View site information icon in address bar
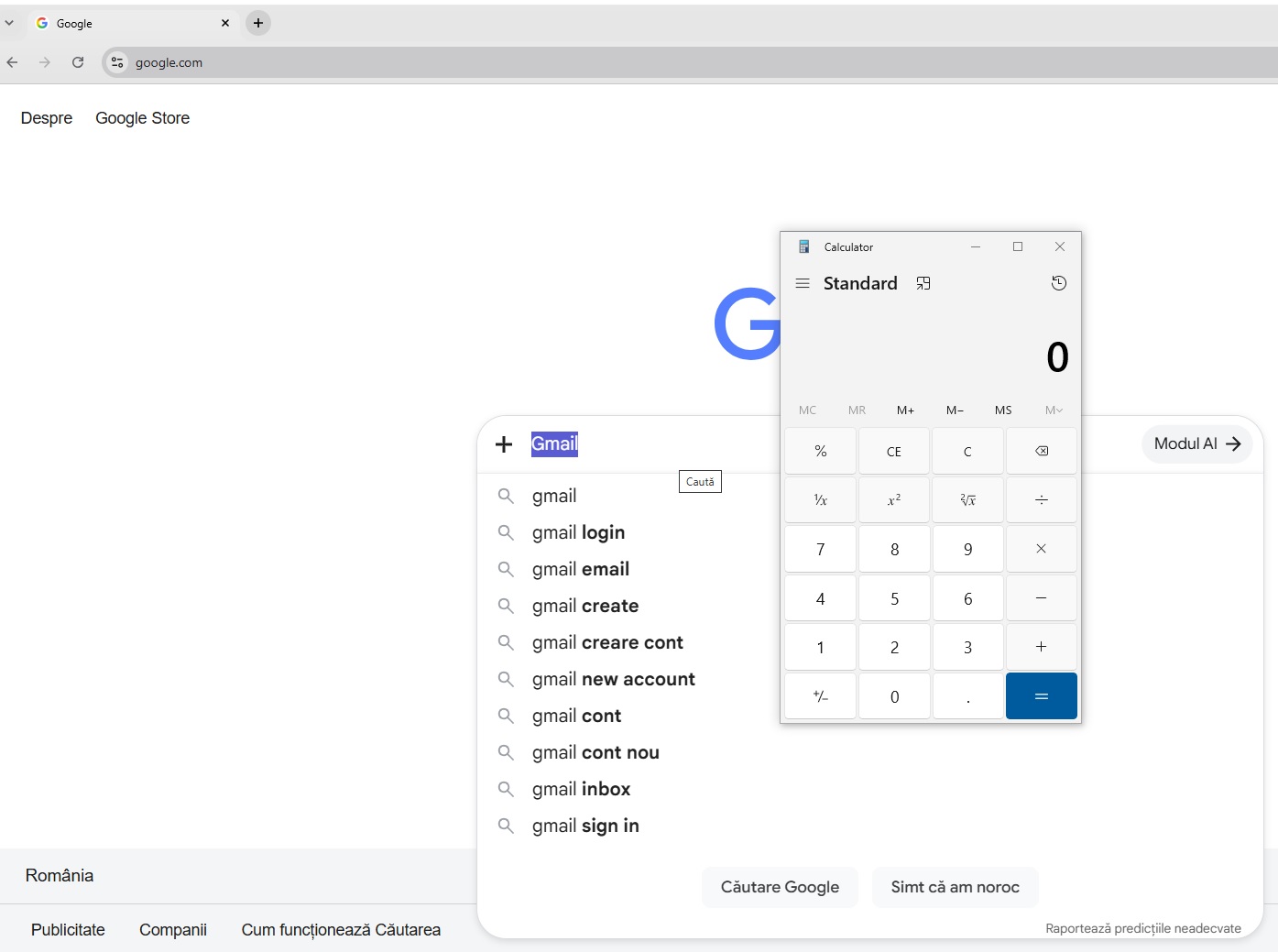This screenshot has width=1278, height=952. click(x=117, y=62)
